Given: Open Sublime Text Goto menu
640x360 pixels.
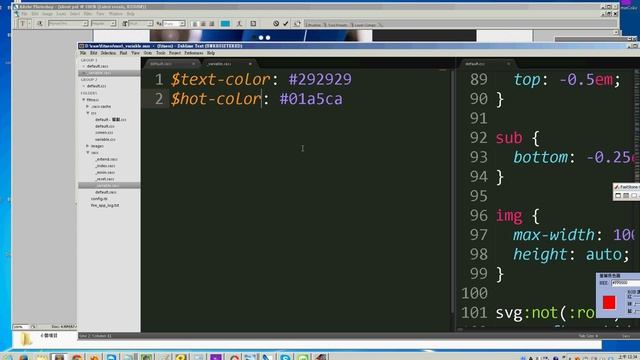Looking at the screenshot, I should point(148,53).
